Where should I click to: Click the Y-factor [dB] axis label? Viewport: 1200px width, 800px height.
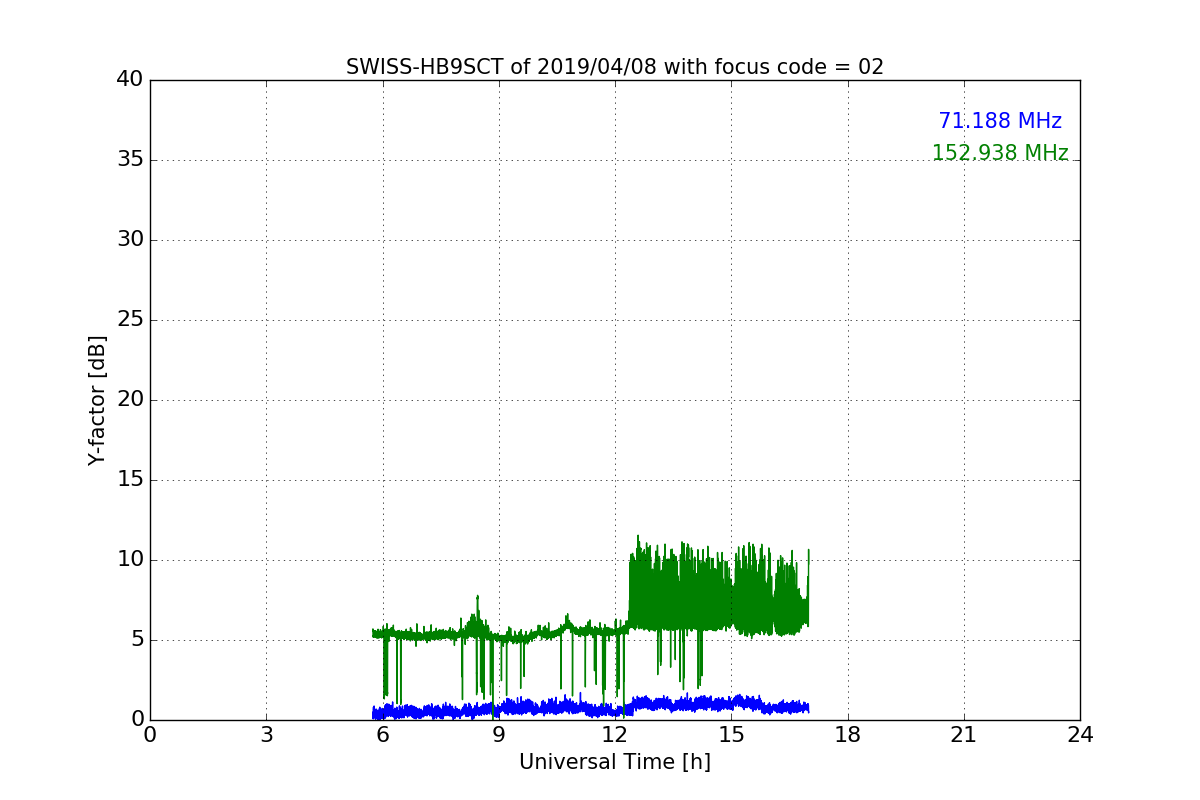tap(97, 400)
